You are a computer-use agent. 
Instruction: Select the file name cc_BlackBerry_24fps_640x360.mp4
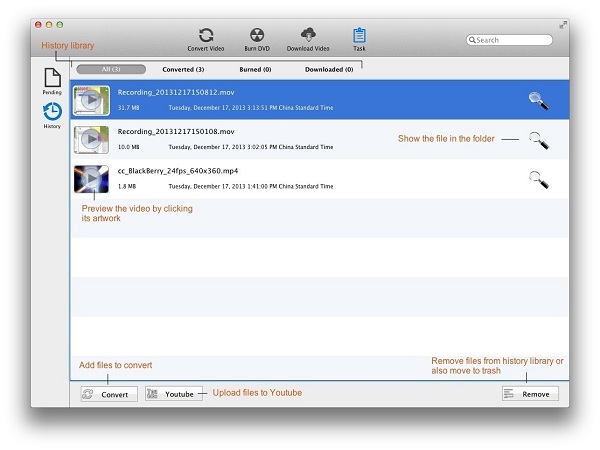[x=178, y=171]
